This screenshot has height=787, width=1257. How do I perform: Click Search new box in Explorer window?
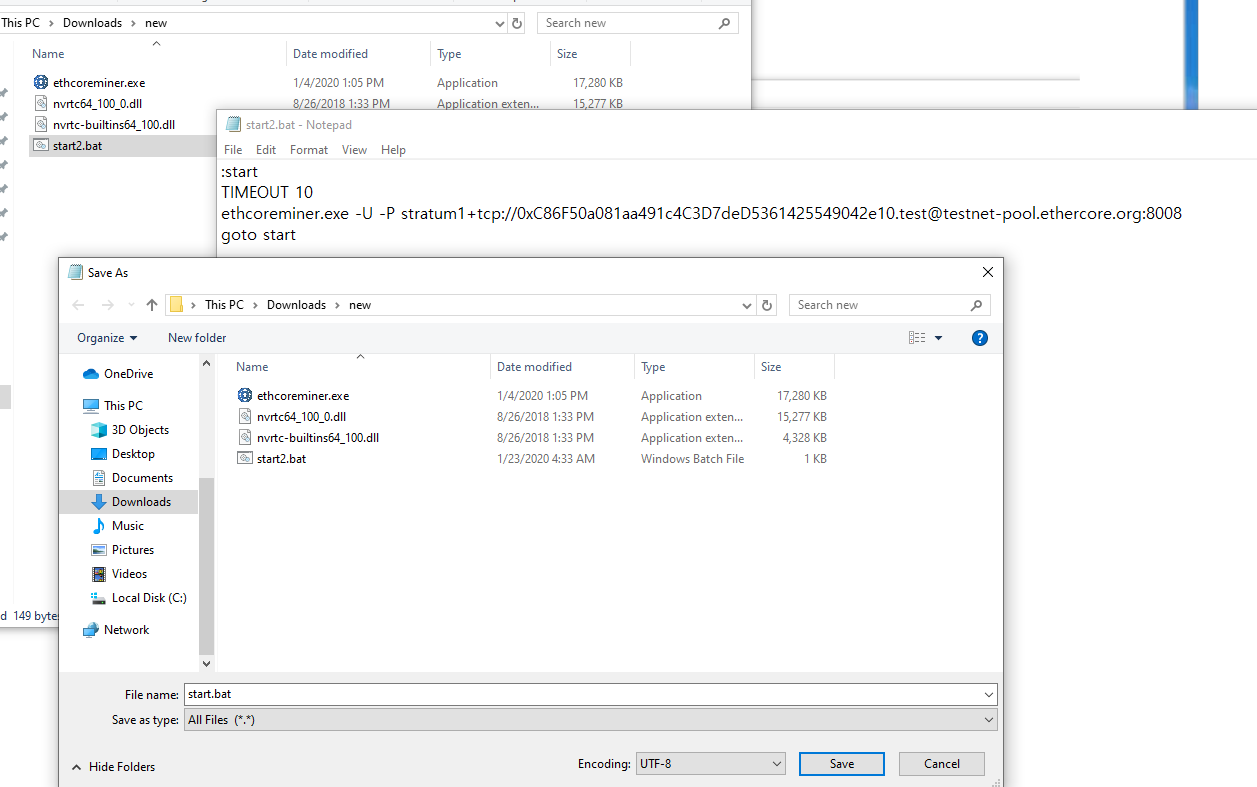click(637, 23)
